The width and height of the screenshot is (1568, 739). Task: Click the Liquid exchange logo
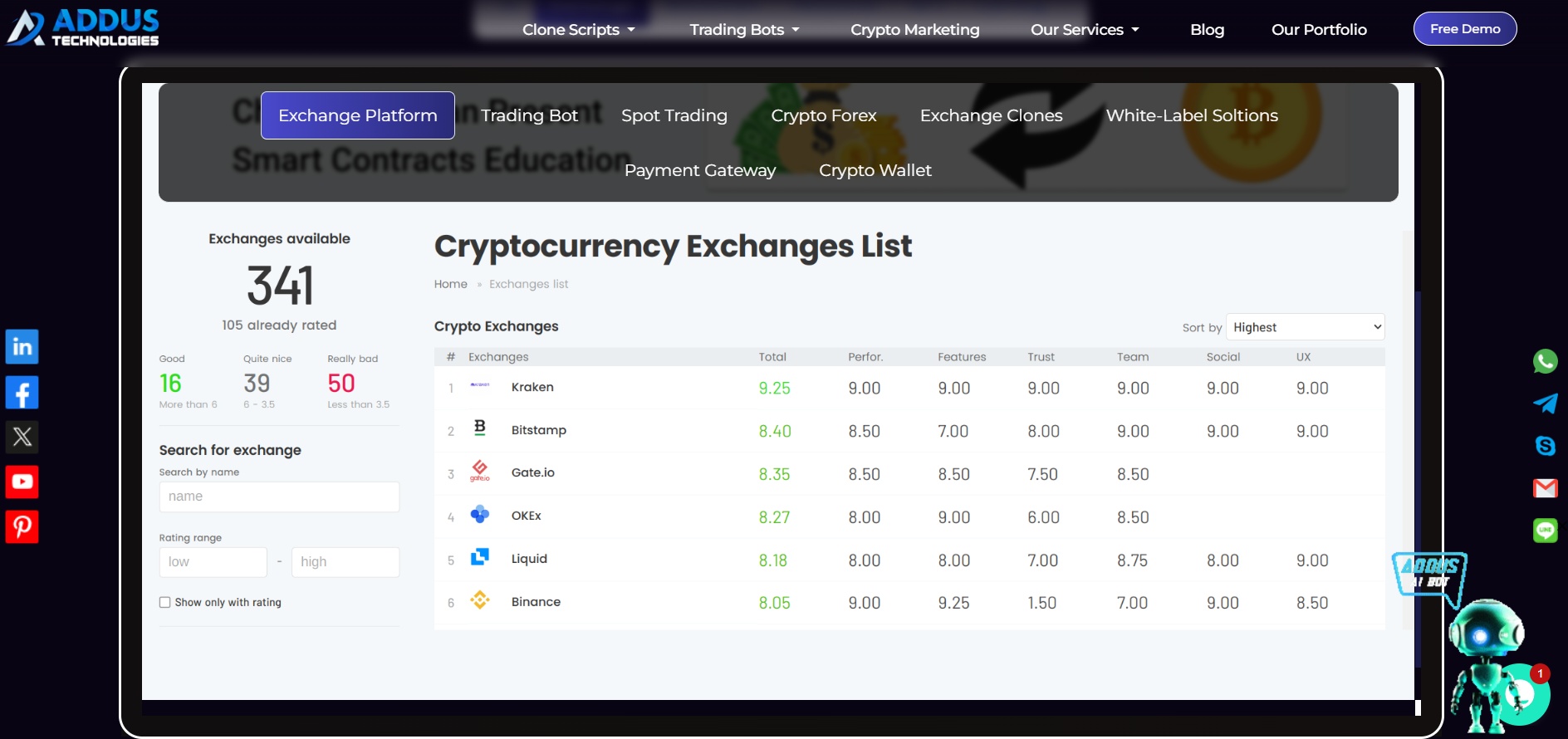click(480, 557)
